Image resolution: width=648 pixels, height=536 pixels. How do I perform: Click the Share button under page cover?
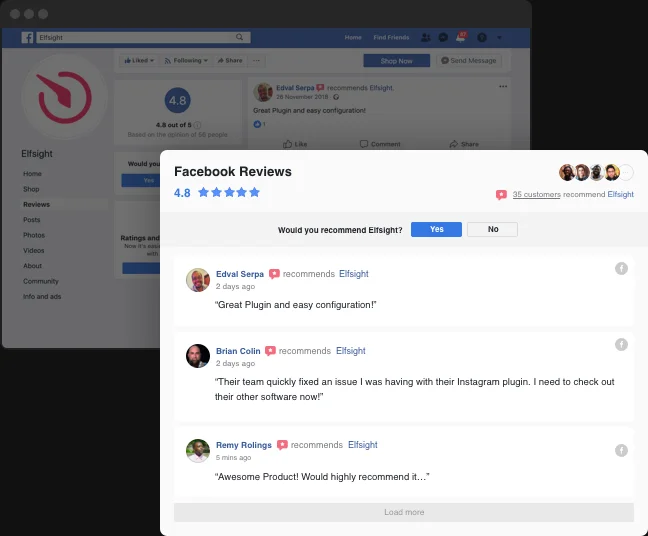coord(230,60)
